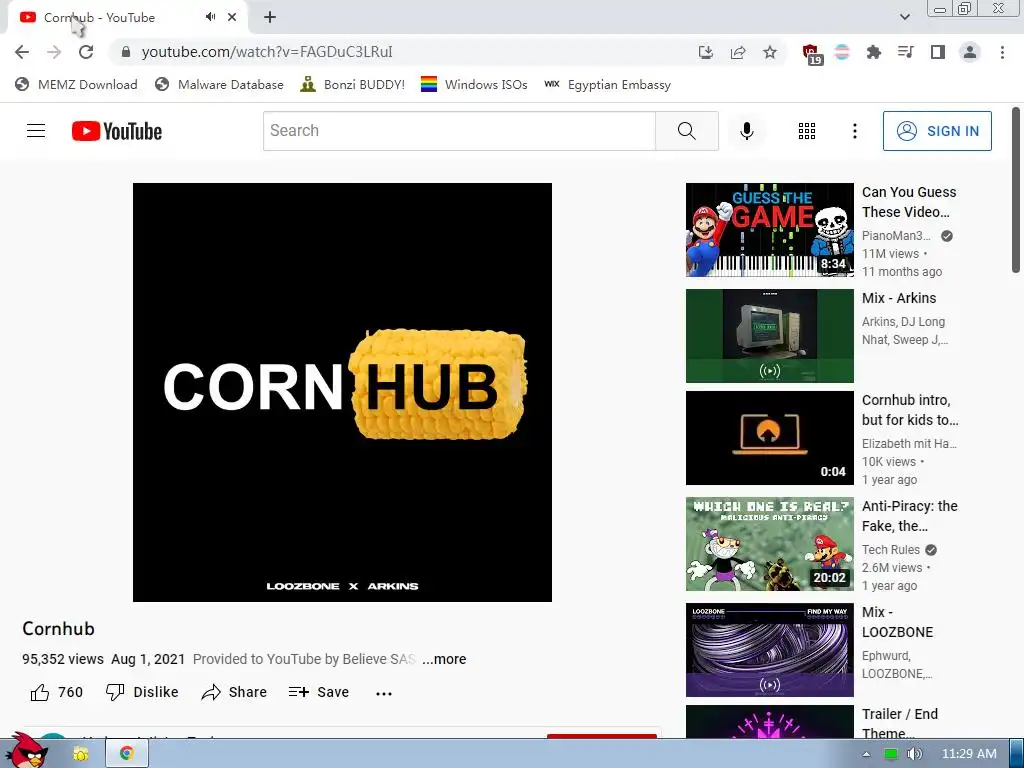Open the Chrome three-dot menu
The width and height of the screenshot is (1024, 768).
click(1002, 52)
